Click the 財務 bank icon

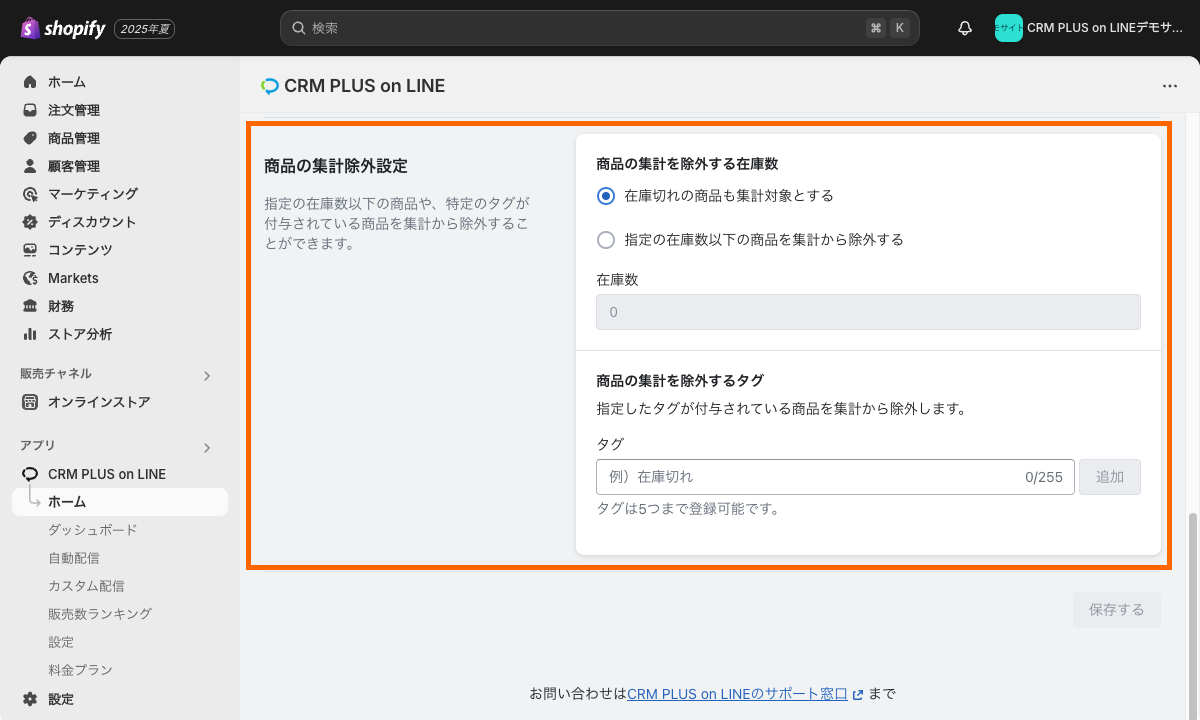pos(30,306)
